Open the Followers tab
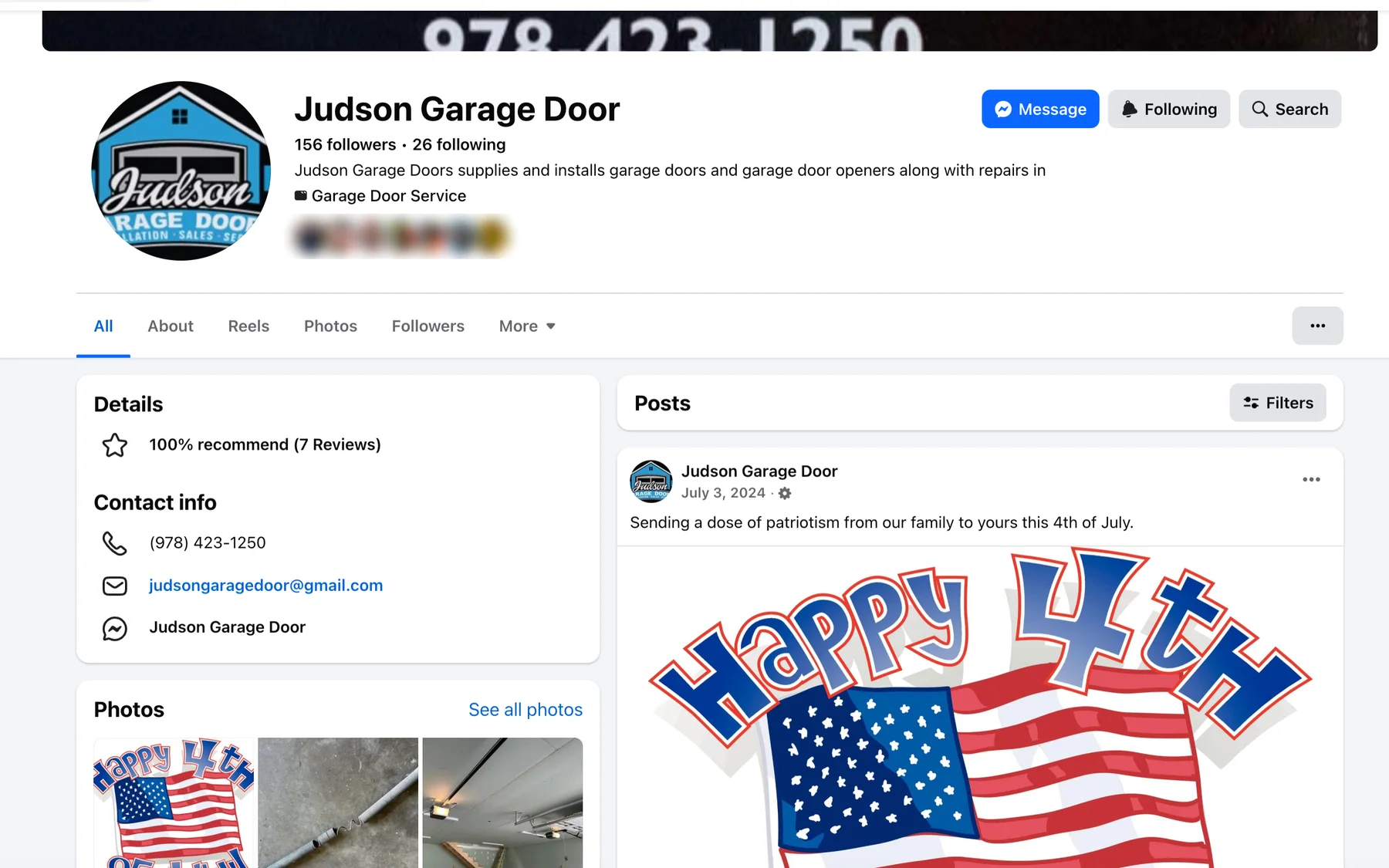 (x=428, y=326)
